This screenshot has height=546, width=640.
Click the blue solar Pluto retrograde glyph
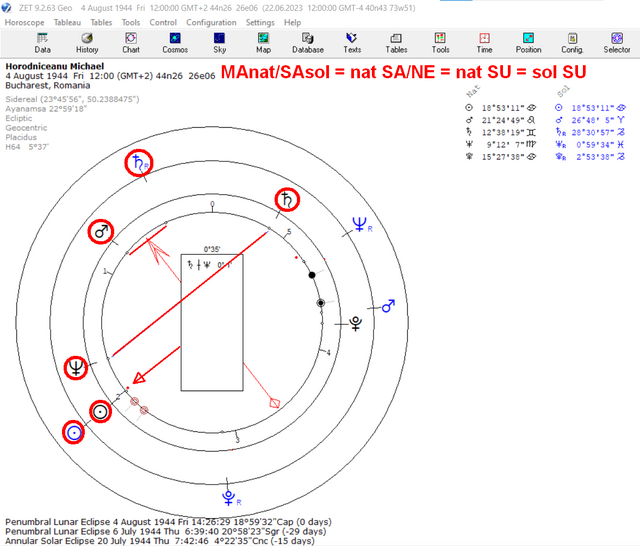coord(231,498)
